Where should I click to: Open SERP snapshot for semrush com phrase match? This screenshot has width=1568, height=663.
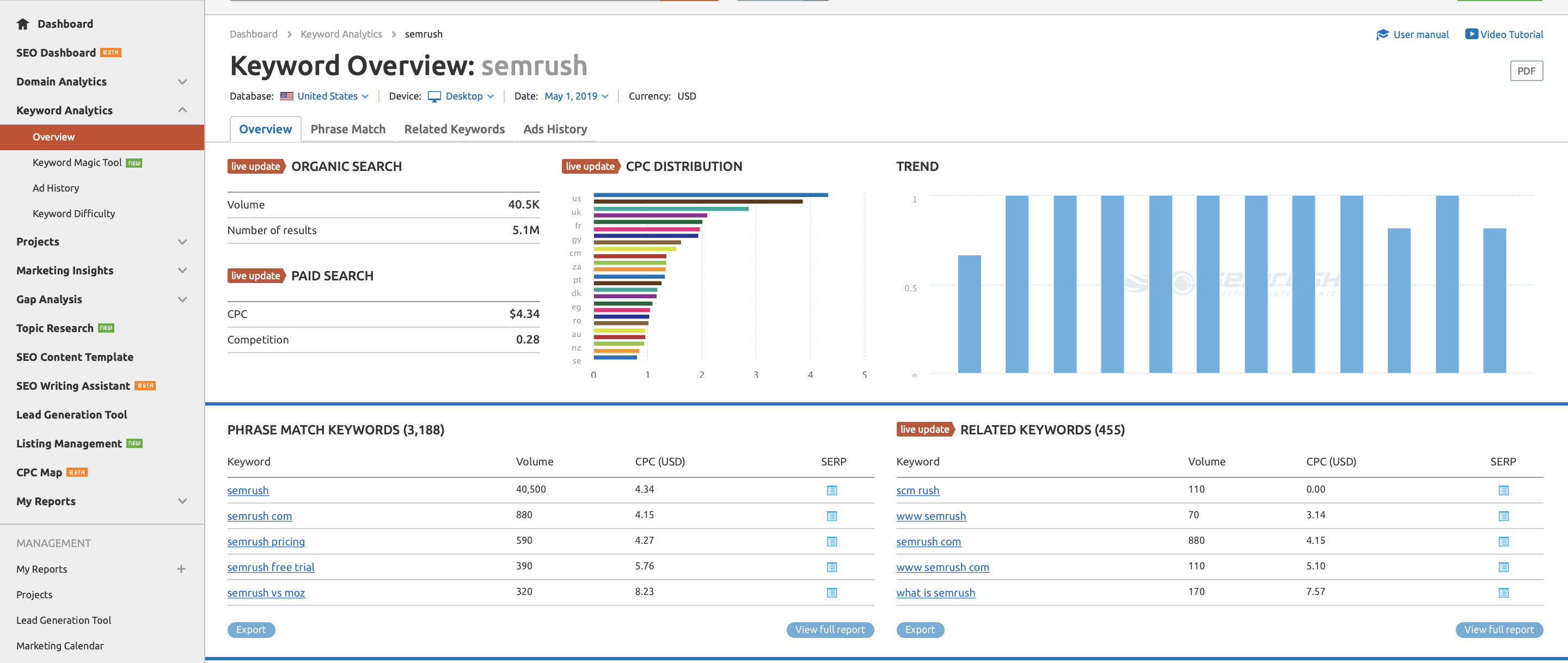pos(831,515)
